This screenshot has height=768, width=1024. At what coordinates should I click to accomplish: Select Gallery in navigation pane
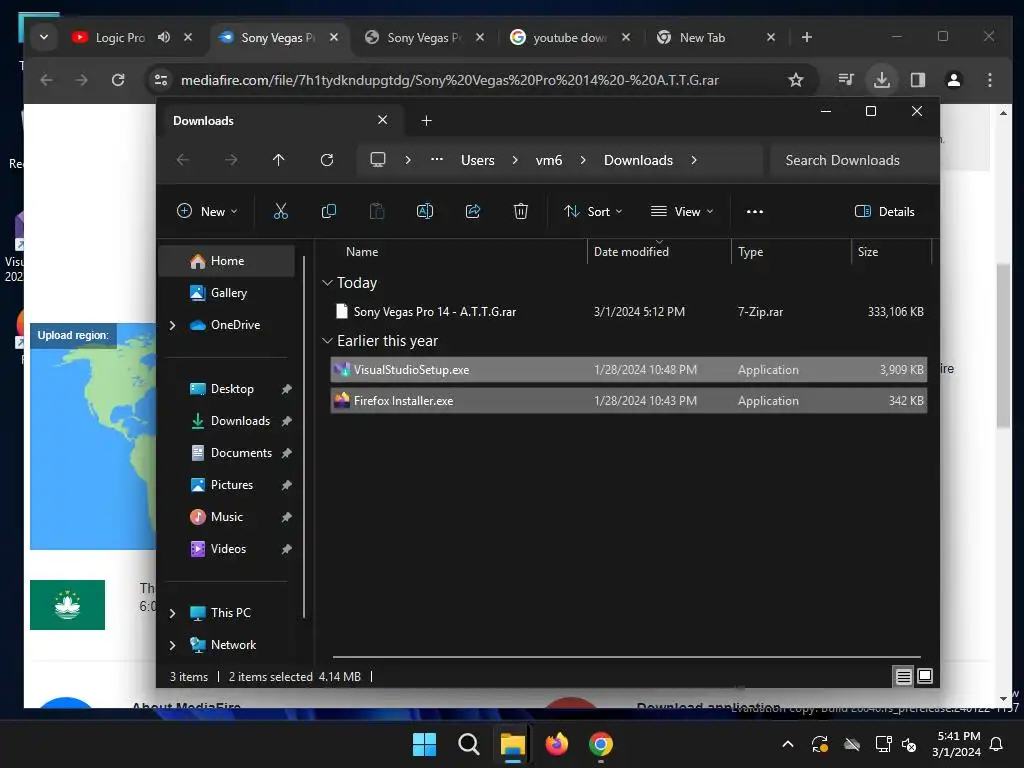[227, 293]
